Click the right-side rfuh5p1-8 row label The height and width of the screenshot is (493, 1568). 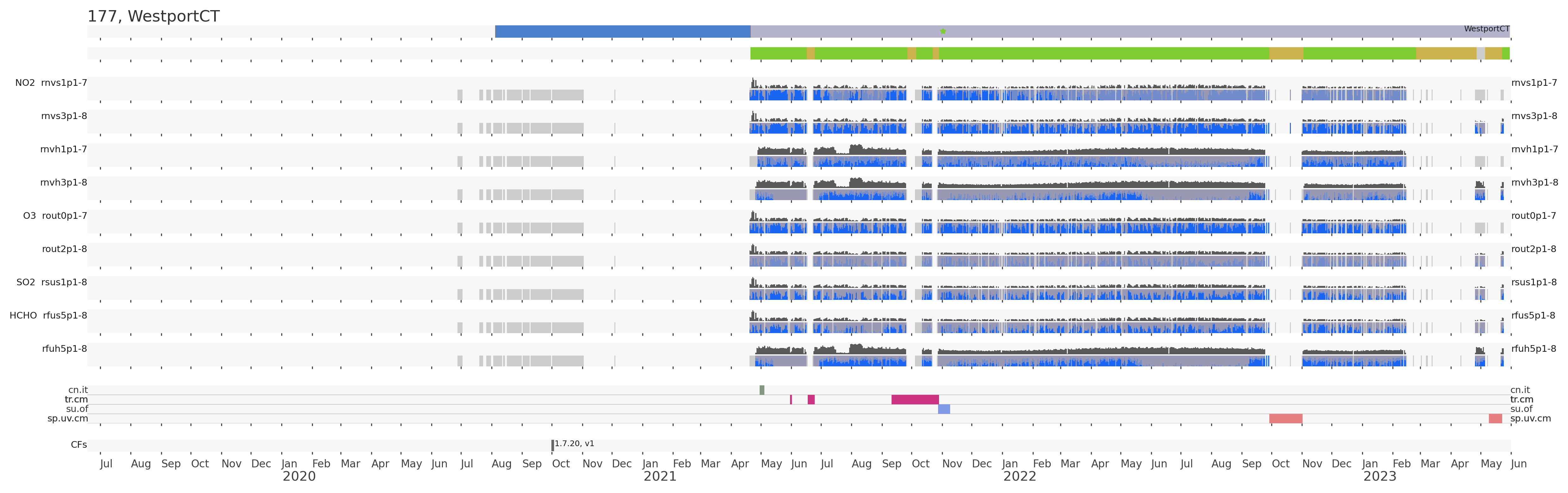pyautogui.click(x=1533, y=349)
